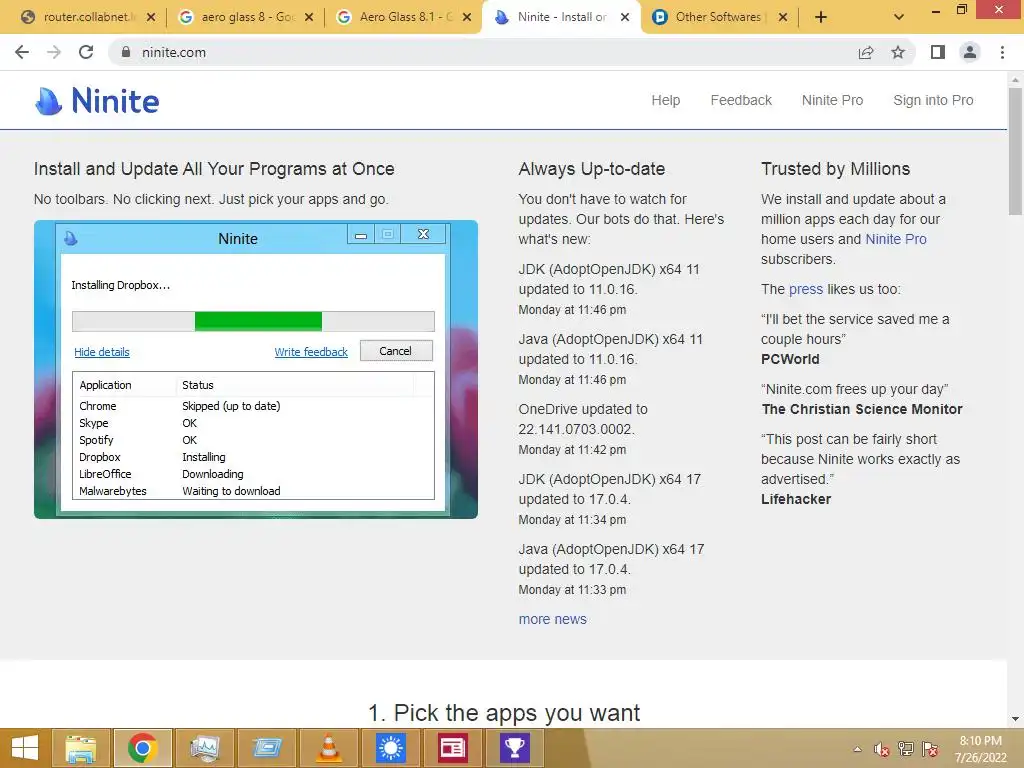The width and height of the screenshot is (1024, 768).
Task: Reload the ninite.com page
Action: coord(86,52)
